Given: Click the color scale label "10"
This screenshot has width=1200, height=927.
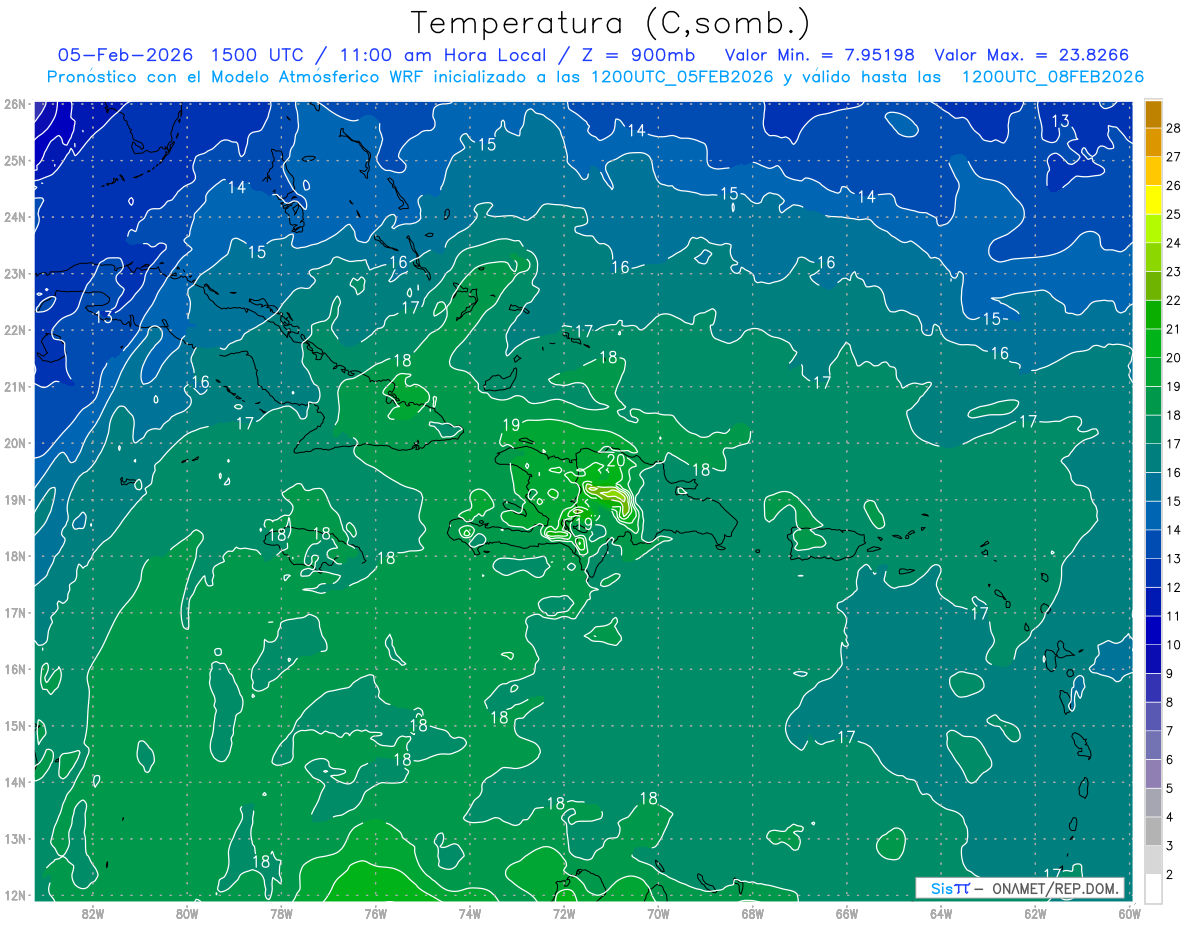Looking at the screenshot, I should [1173, 645].
